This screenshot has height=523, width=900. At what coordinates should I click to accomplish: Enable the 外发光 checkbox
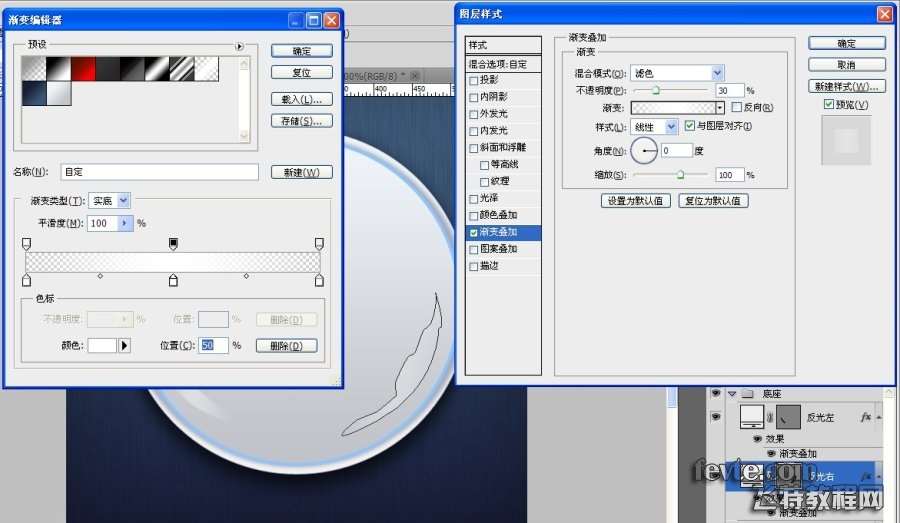(x=474, y=114)
